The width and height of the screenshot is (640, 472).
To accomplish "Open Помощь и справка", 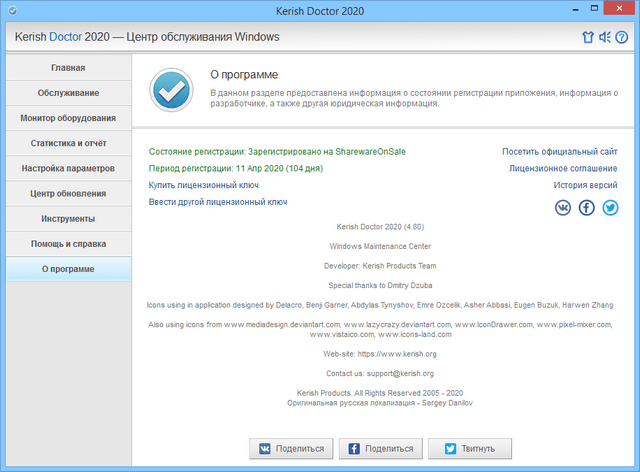I will [x=68, y=244].
